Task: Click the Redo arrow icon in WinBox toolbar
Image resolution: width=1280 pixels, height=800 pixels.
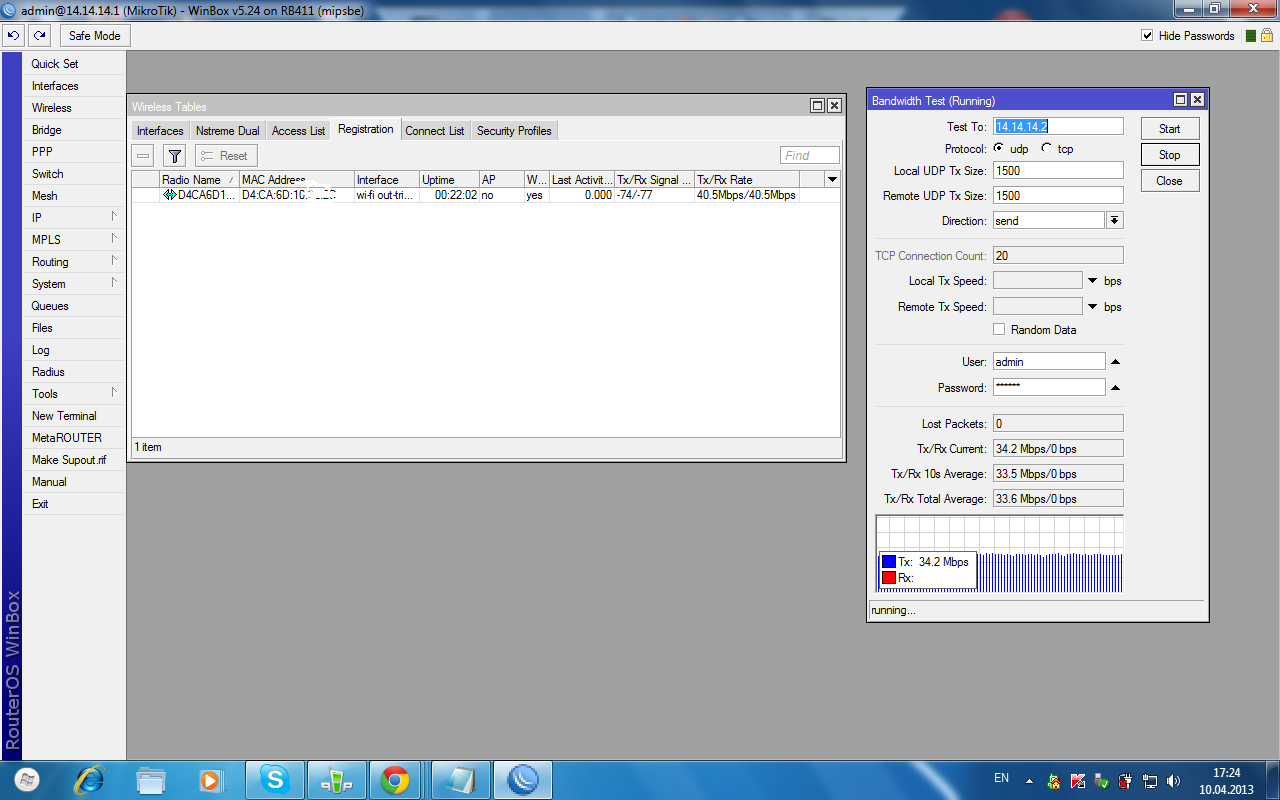Action: [39, 36]
